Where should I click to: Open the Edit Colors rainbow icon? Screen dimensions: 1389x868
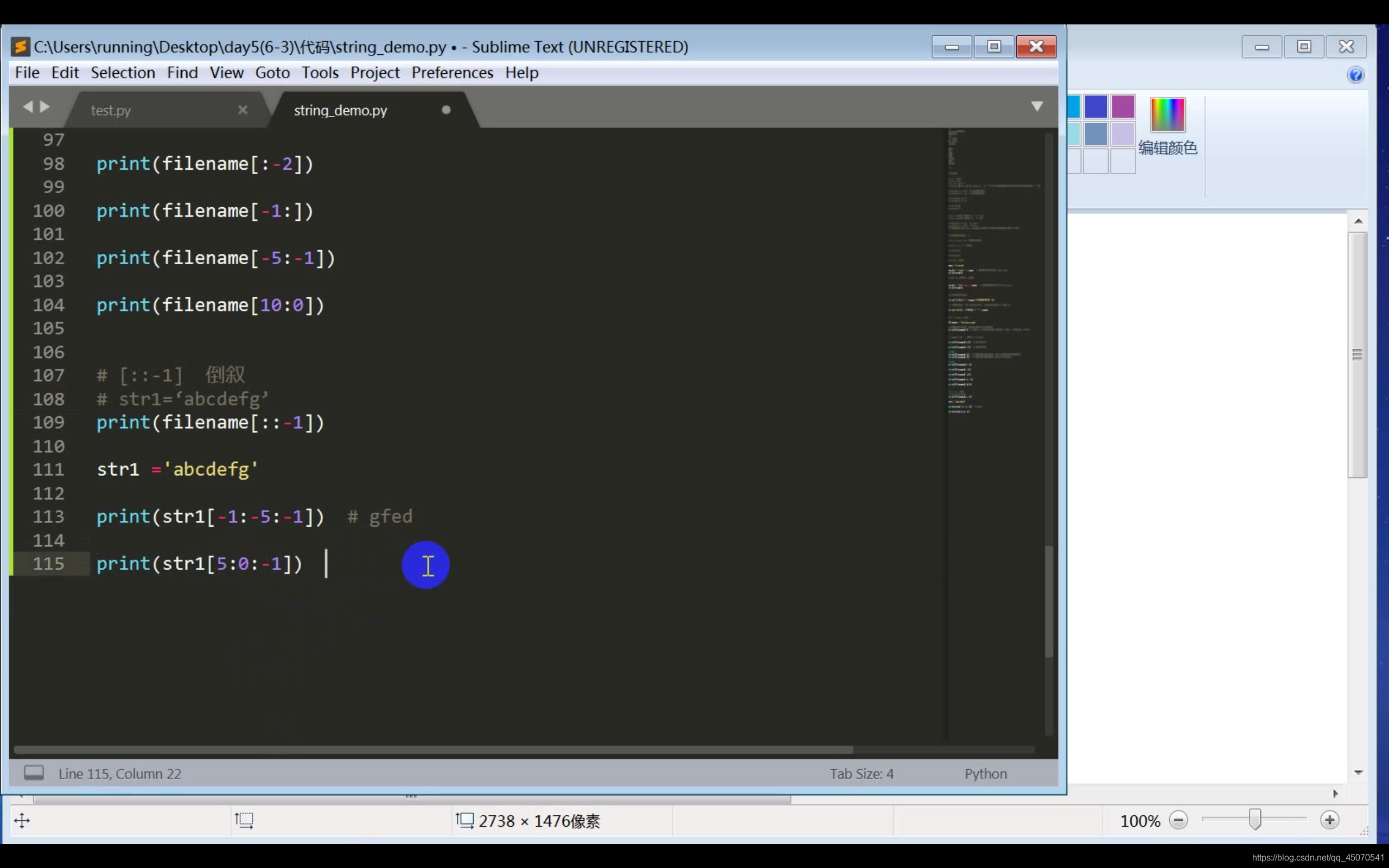click(x=1168, y=114)
